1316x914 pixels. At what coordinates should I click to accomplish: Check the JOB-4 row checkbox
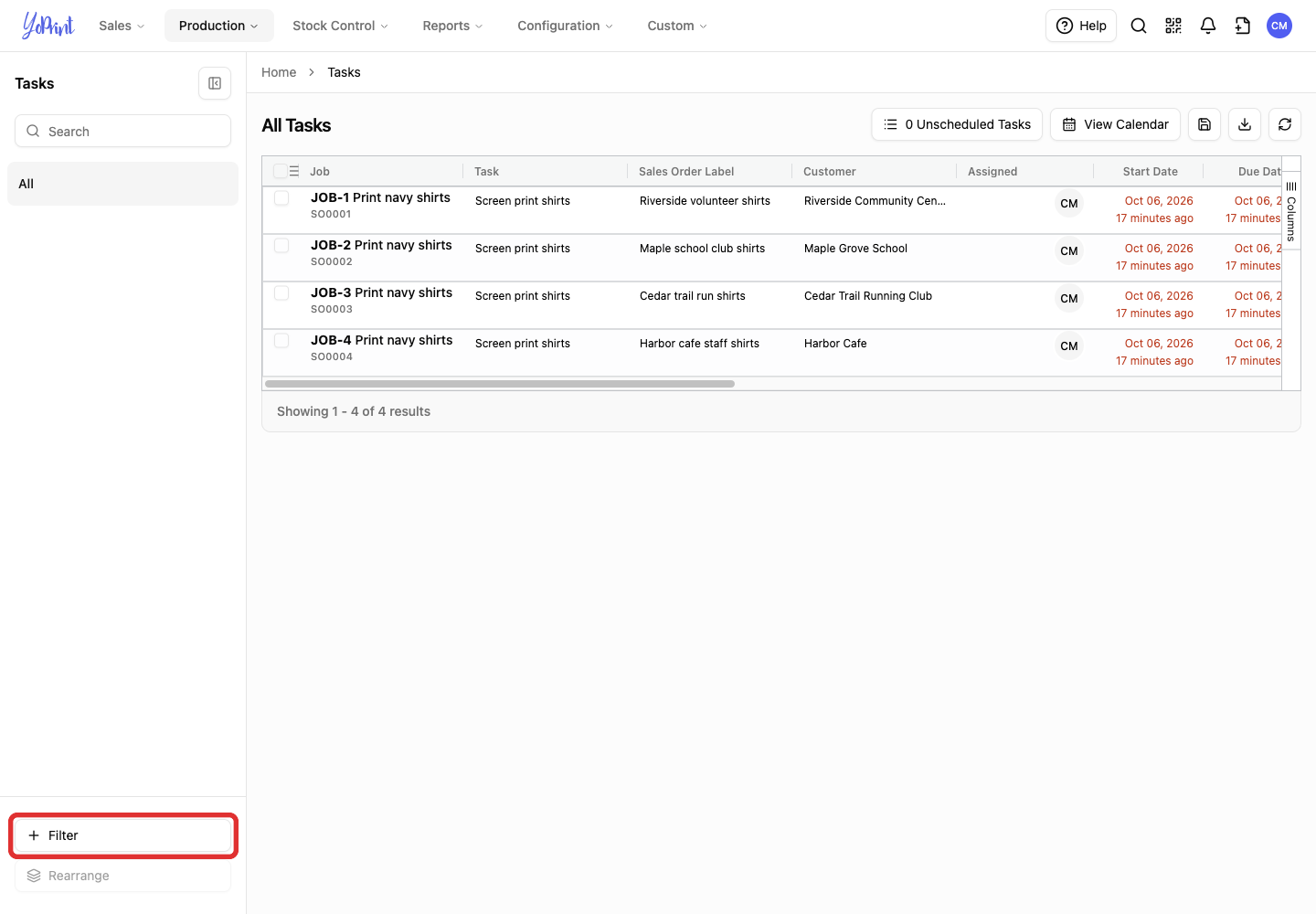281,341
